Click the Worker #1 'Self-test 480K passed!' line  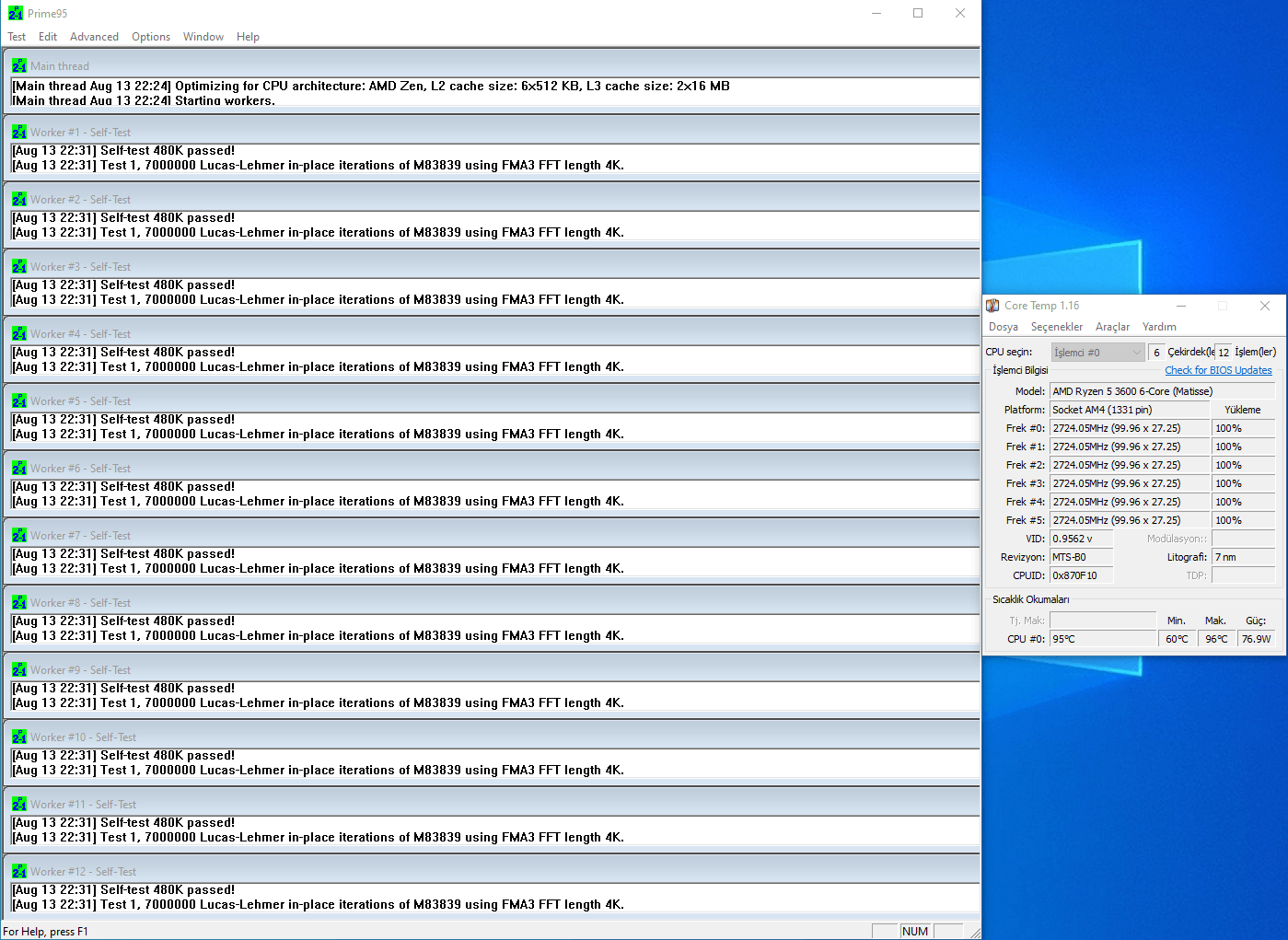coord(123,151)
